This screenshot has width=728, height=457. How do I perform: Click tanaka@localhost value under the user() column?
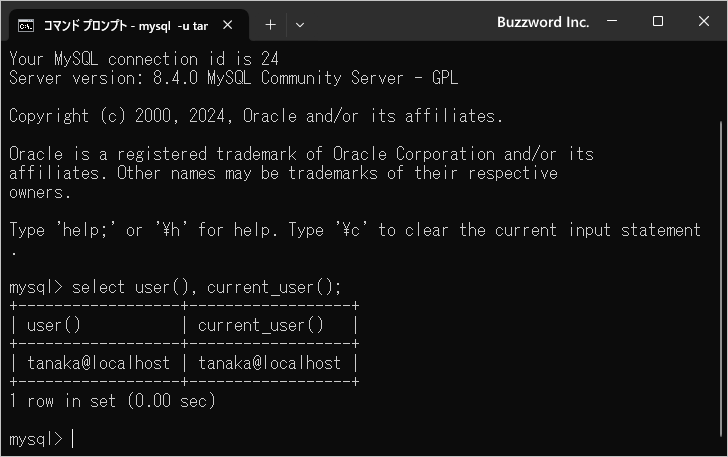click(x=98, y=363)
